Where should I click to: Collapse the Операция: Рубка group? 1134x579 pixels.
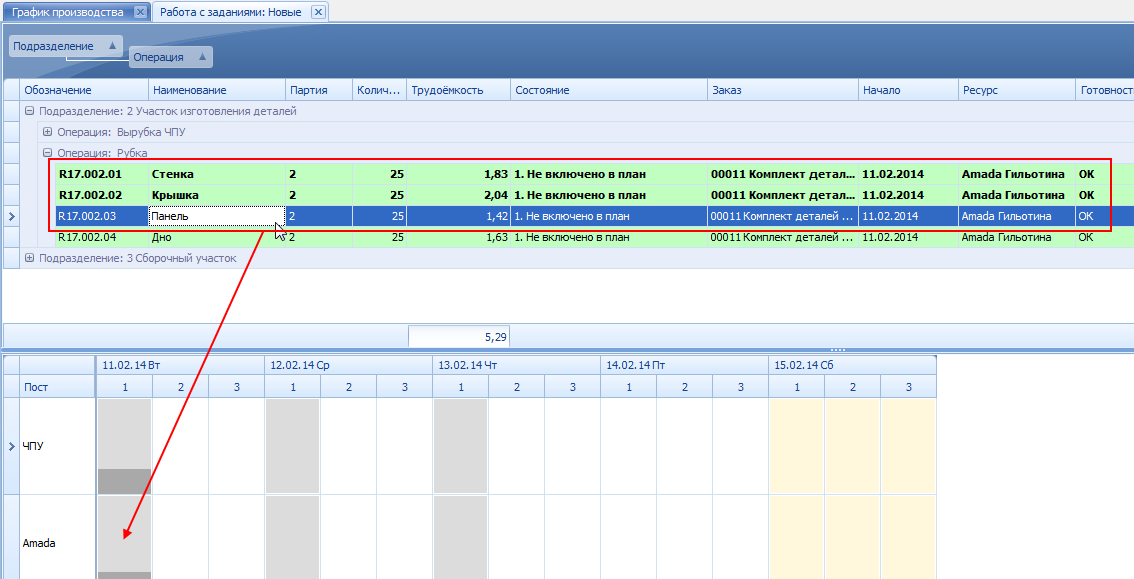48,153
